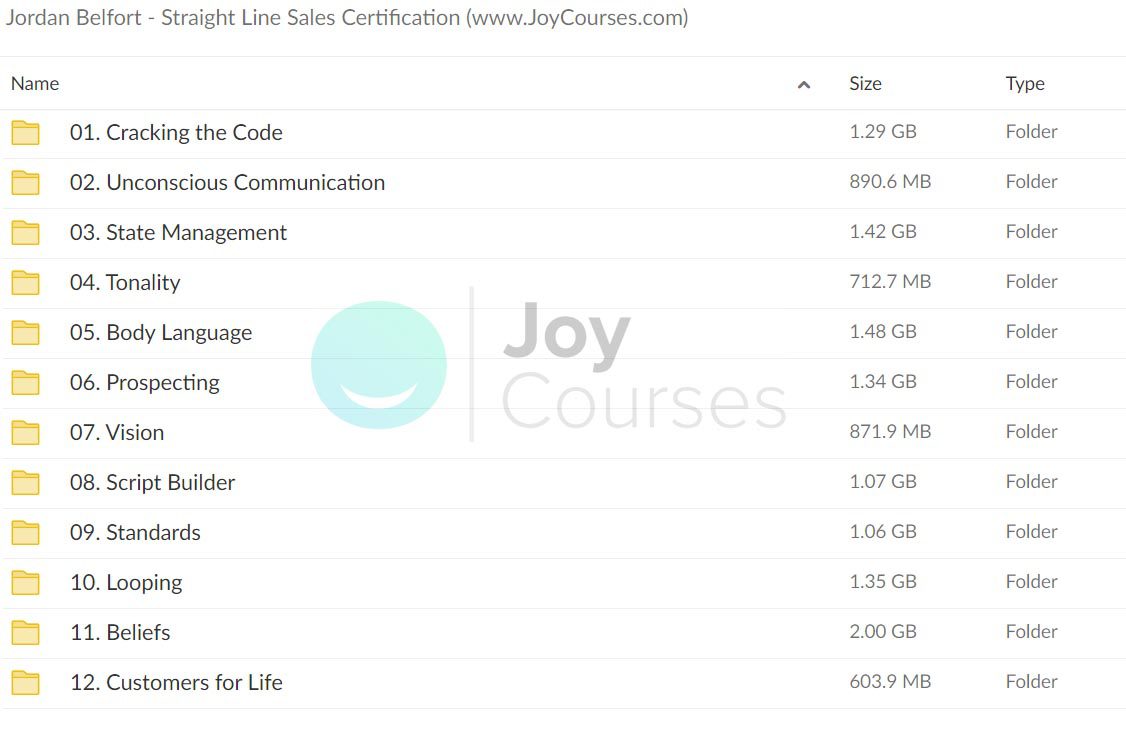Open the 06. Prospecting folder
This screenshot has width=1126, height=732.
(x=144, y=383)
